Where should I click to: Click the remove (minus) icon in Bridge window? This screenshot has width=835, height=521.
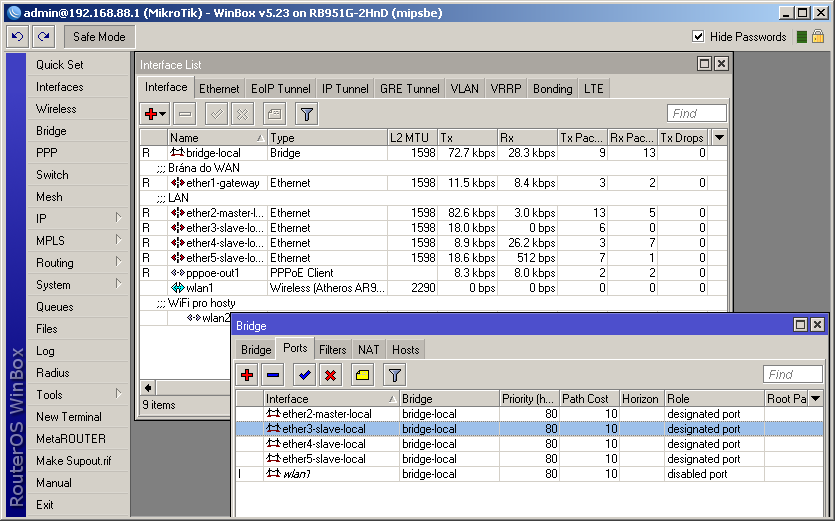click(x=273, y=375)
